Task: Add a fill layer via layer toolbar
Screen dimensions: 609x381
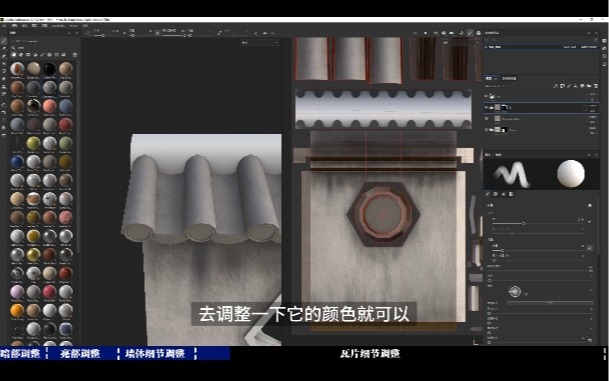Action: 576,86
